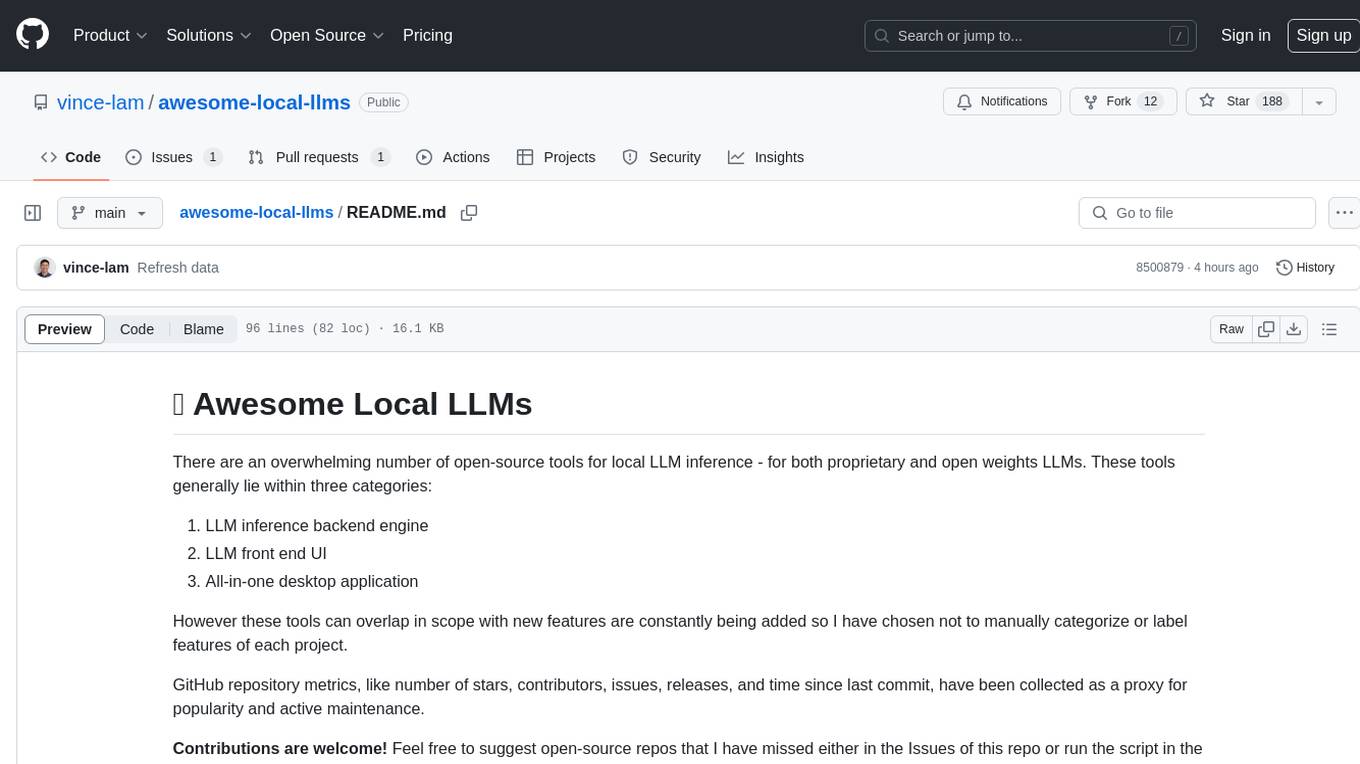Click the Public visibility badge
The height and width of the screenshot is (764, 1360).
click(x=384, y=102)
